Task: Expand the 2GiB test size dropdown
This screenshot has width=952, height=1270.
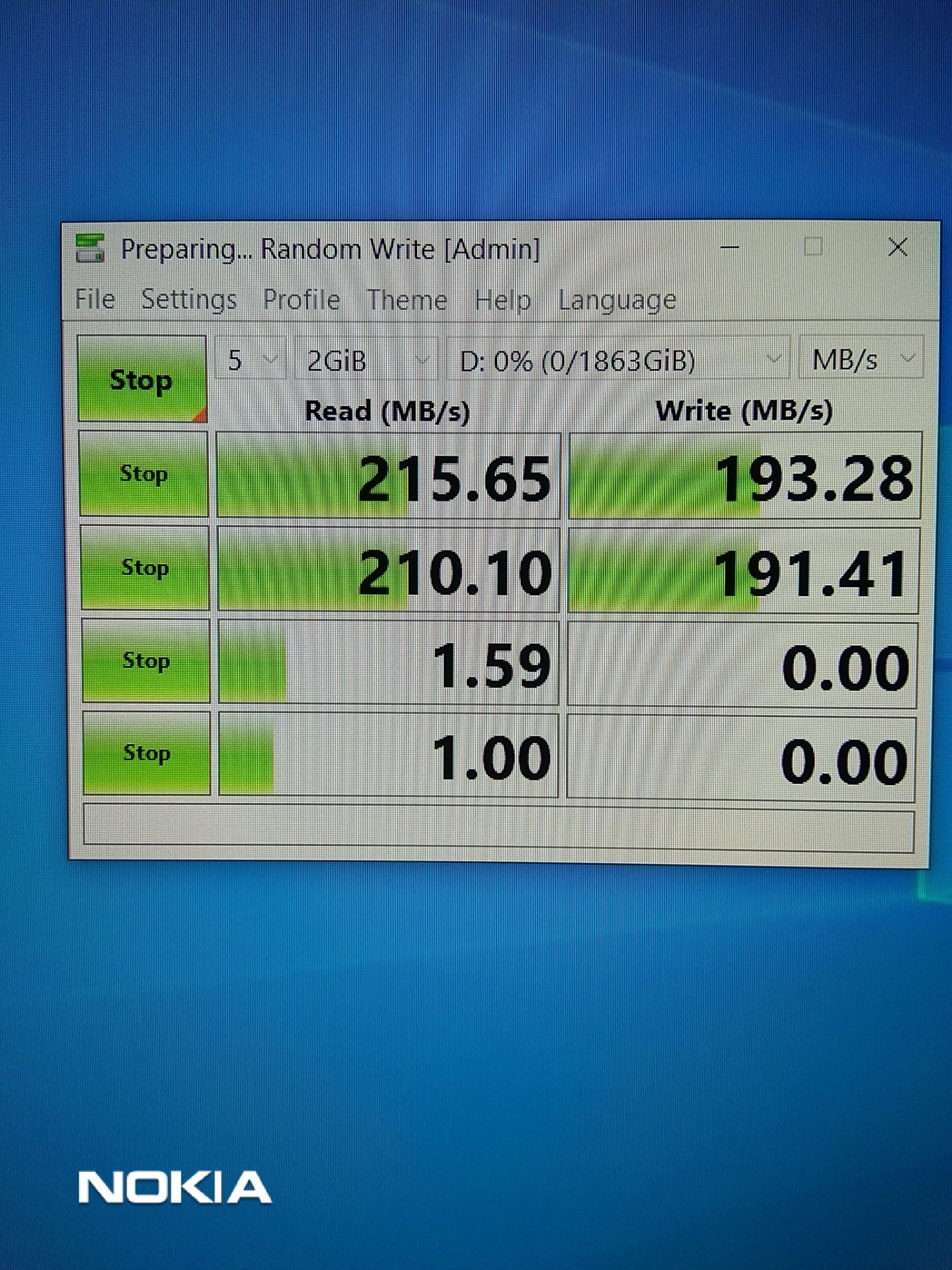Action: point(366,361)
